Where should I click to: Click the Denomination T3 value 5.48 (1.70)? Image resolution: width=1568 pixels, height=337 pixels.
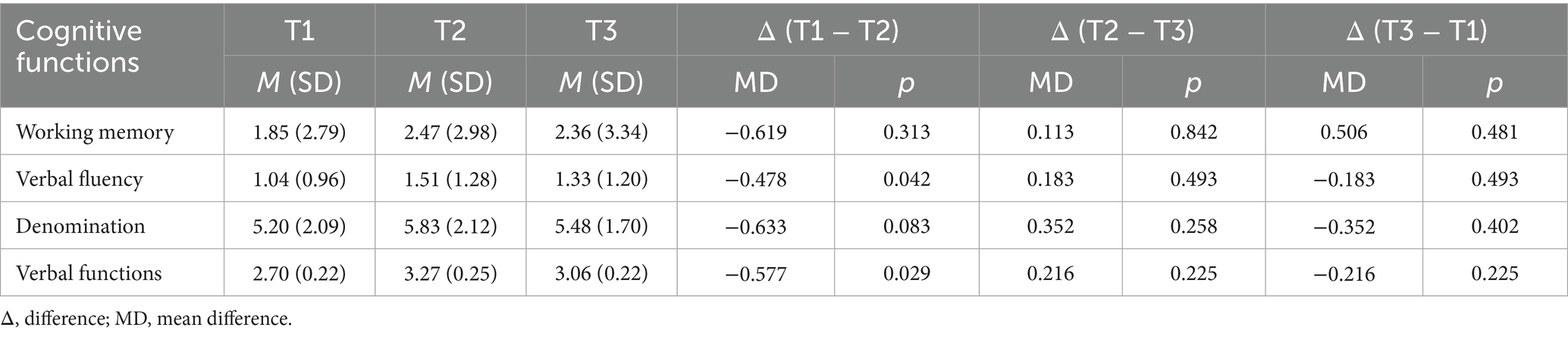pos(601,226)
